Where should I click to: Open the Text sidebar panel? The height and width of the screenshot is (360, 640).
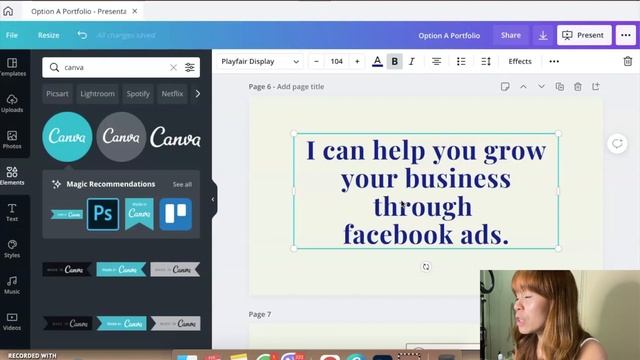[12, 212]
